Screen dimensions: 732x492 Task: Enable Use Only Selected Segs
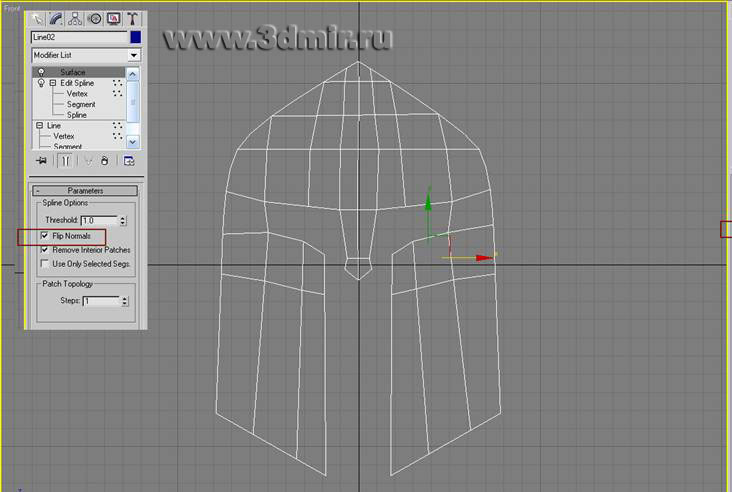click(x=44, y=264)
